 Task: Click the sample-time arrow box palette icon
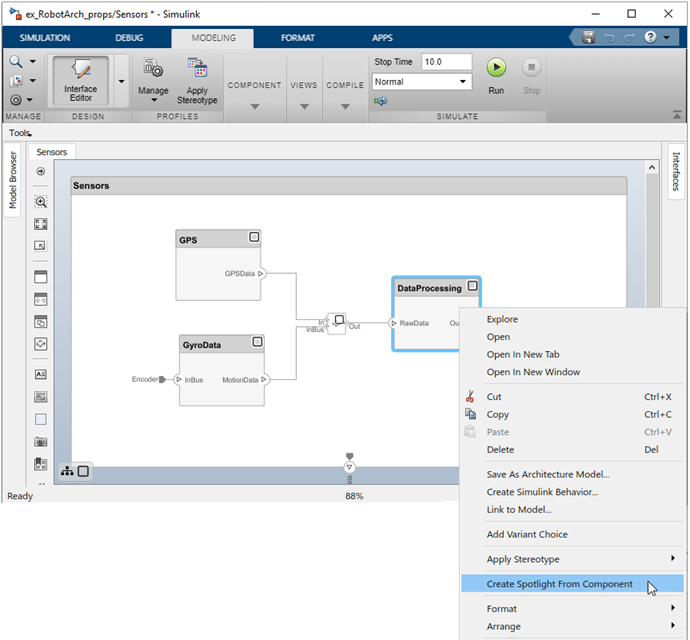[40, 246]
